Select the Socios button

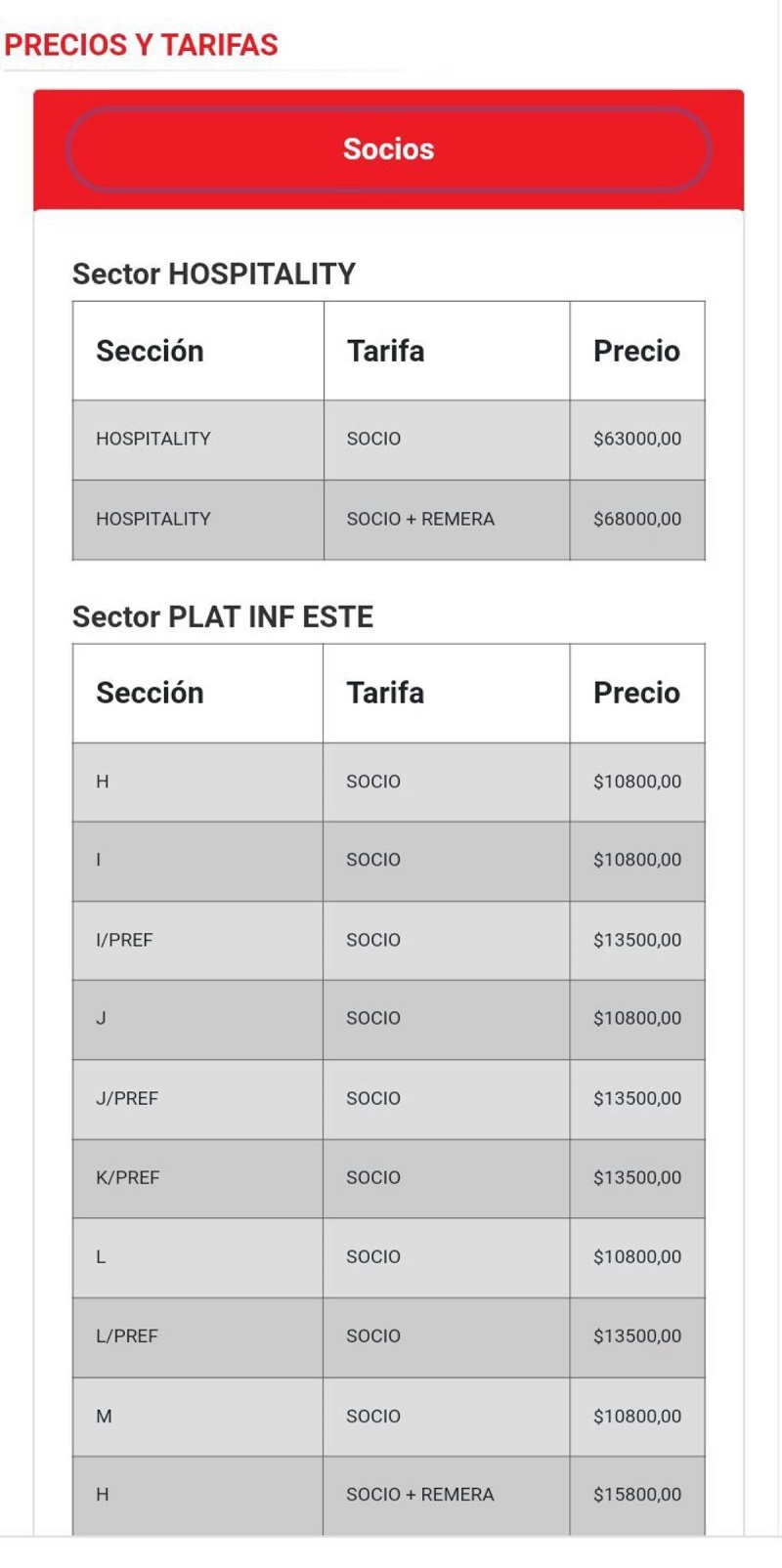tap(388, 149)
